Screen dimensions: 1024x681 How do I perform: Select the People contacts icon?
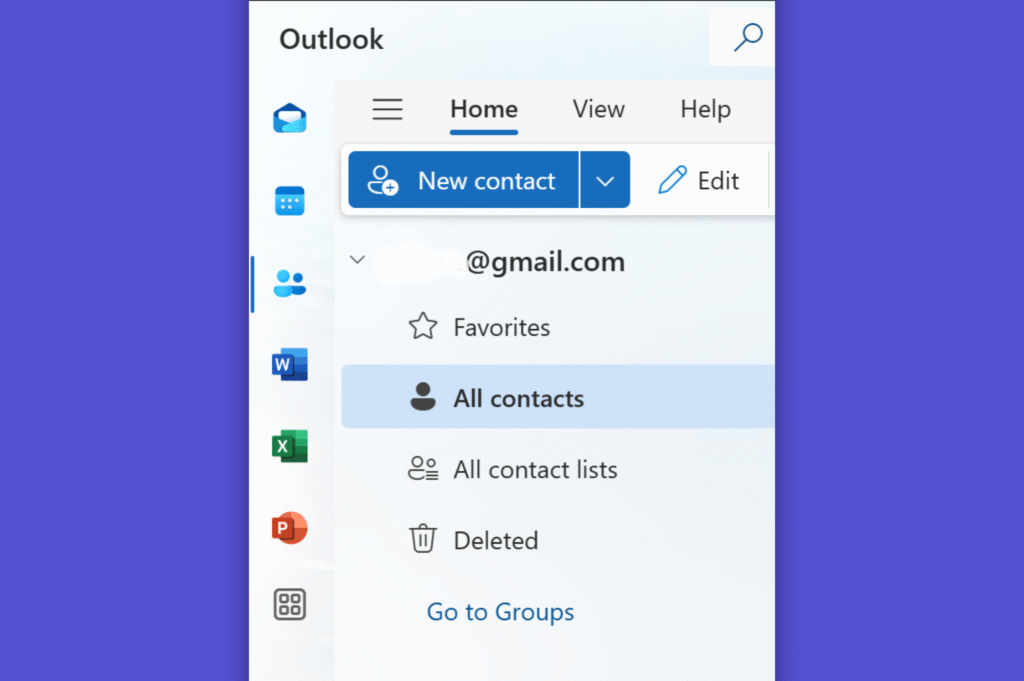click(x=290, y=283)
